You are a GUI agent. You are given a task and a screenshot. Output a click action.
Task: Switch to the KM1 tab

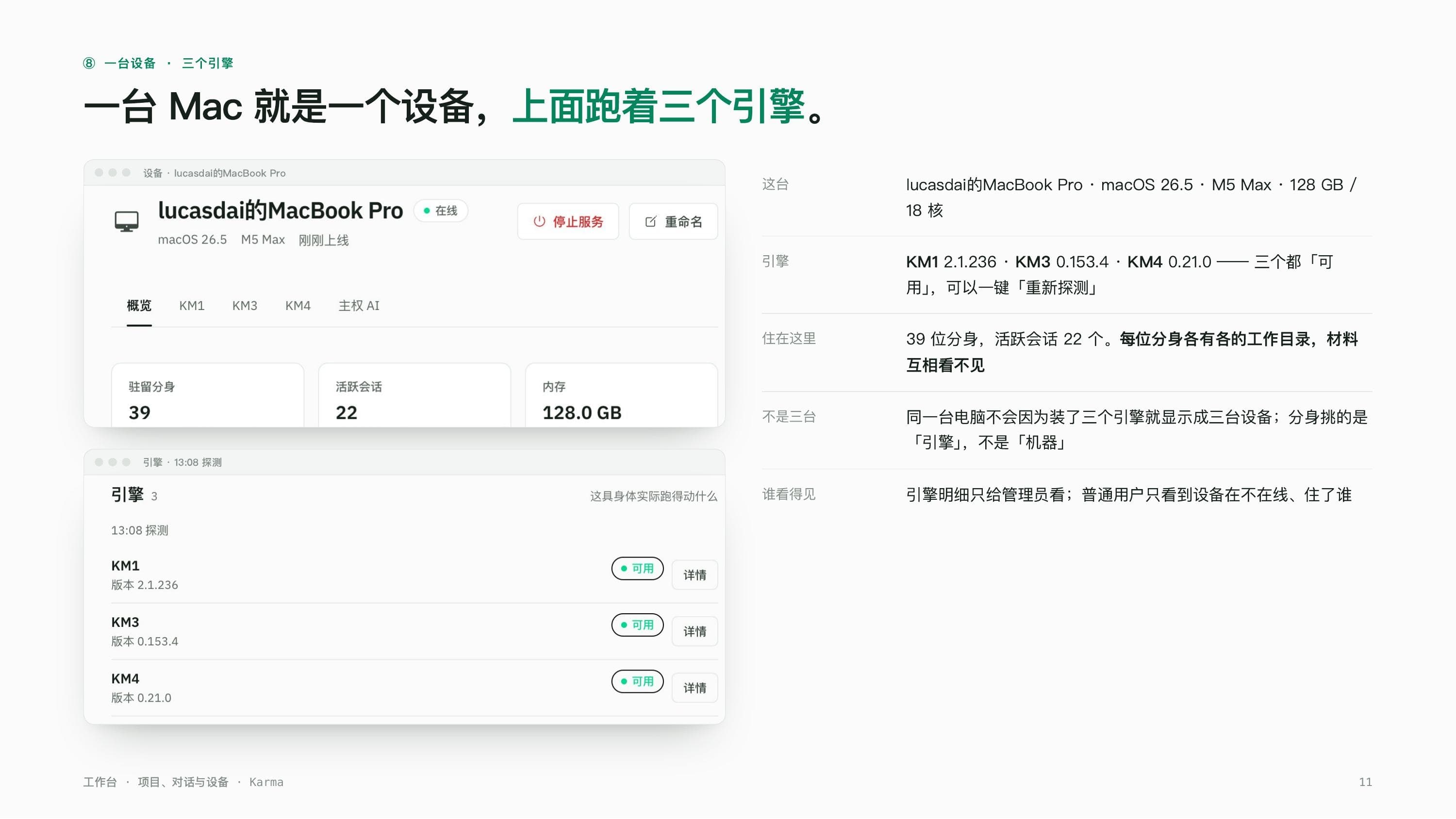[192, 306]
